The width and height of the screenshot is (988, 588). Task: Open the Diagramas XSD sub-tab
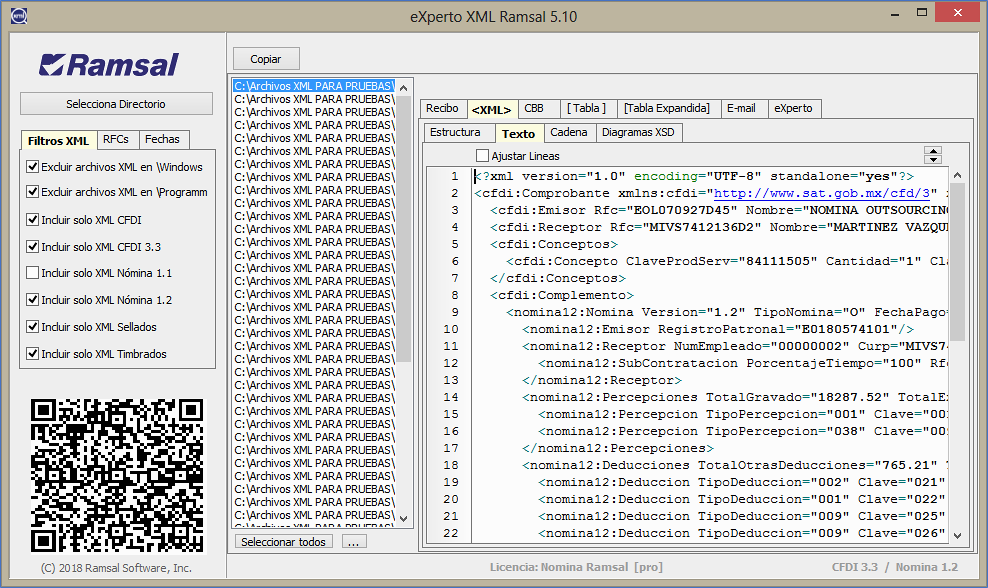pyautogui.click(x=638, y=132)
